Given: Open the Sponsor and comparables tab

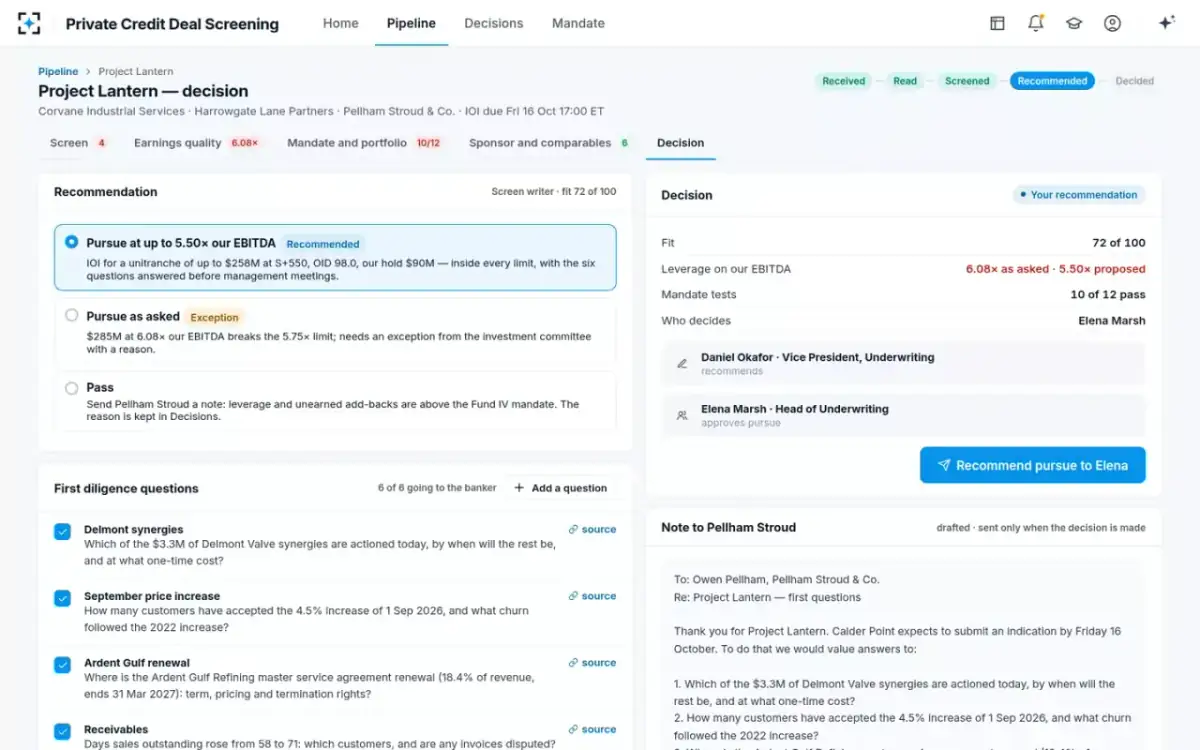Looking at the screenshot, I should point(548,143).
